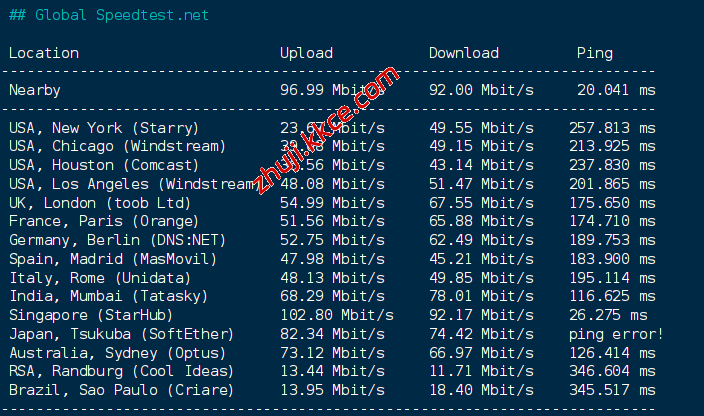Click the Upload column header
704x416 pixels.
pyautogui.click(x=306, y=53)
